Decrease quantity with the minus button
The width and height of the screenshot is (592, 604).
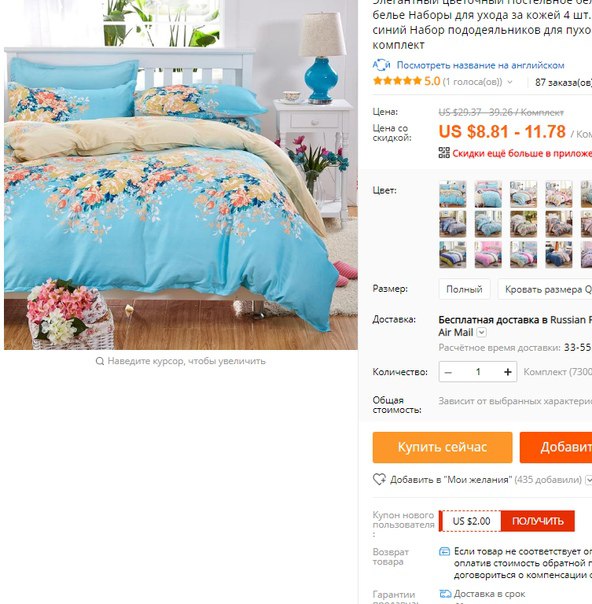tap(448, 372)
